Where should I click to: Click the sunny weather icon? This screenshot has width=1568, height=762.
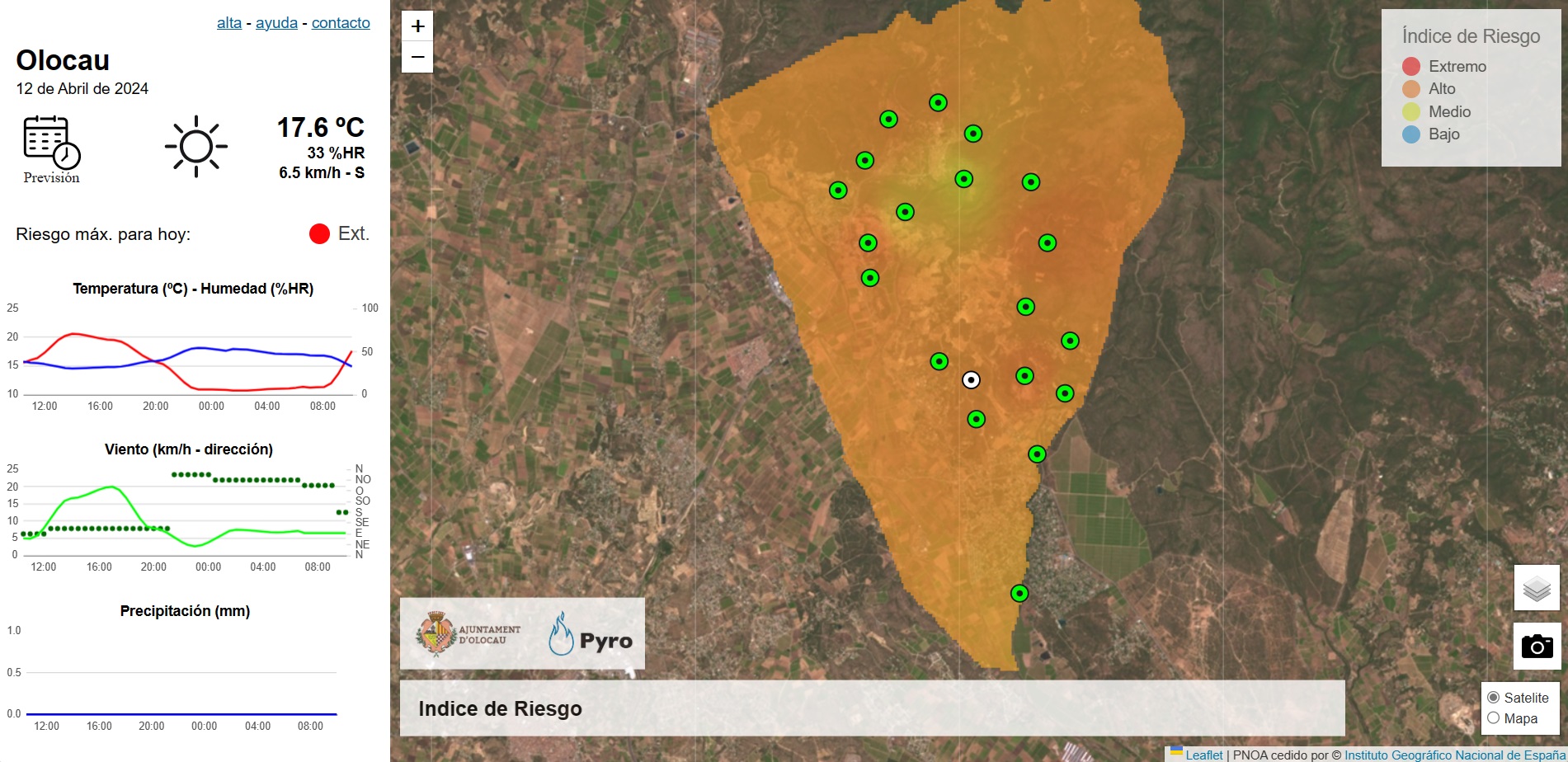coord(196,146)
